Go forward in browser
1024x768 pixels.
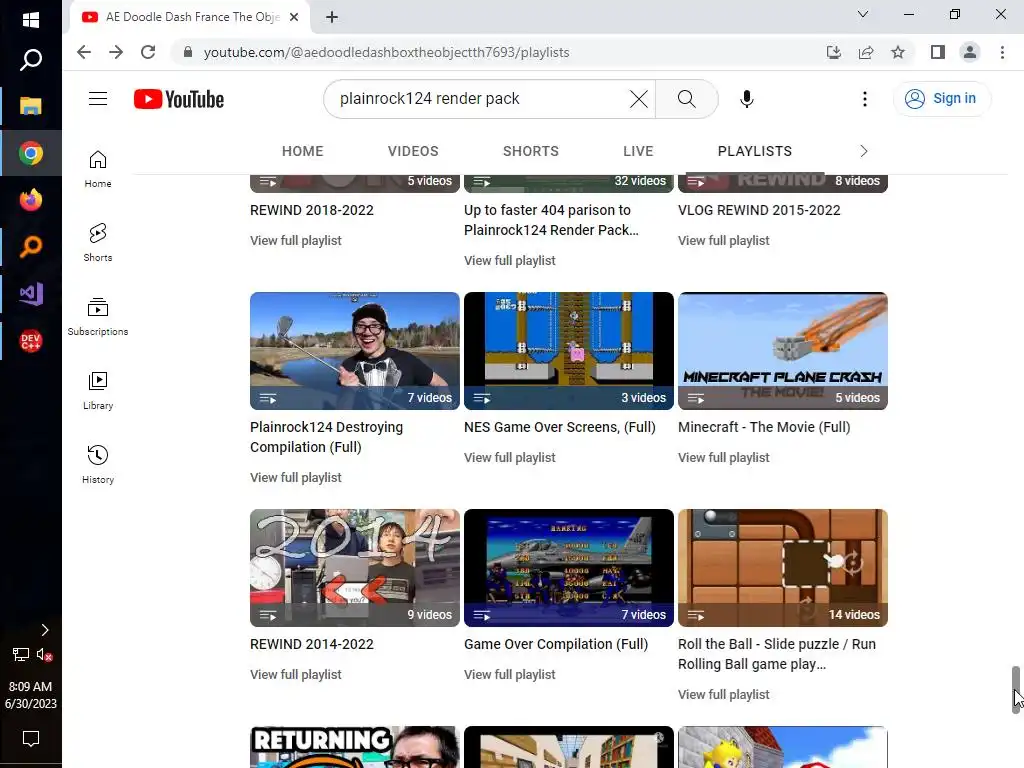pos(116,52)
